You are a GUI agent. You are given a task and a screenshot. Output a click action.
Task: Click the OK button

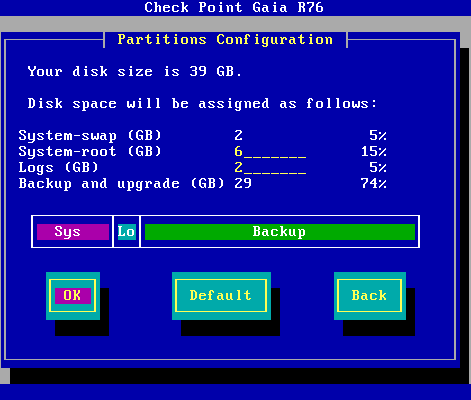[x=73, y=296]
